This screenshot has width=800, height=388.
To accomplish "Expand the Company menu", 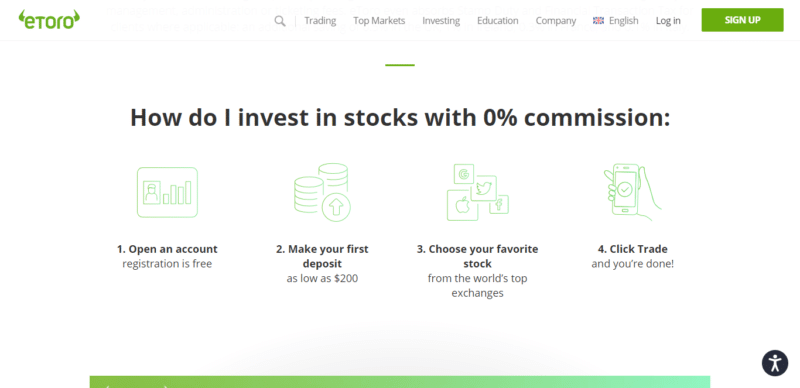I will [556, 20].
